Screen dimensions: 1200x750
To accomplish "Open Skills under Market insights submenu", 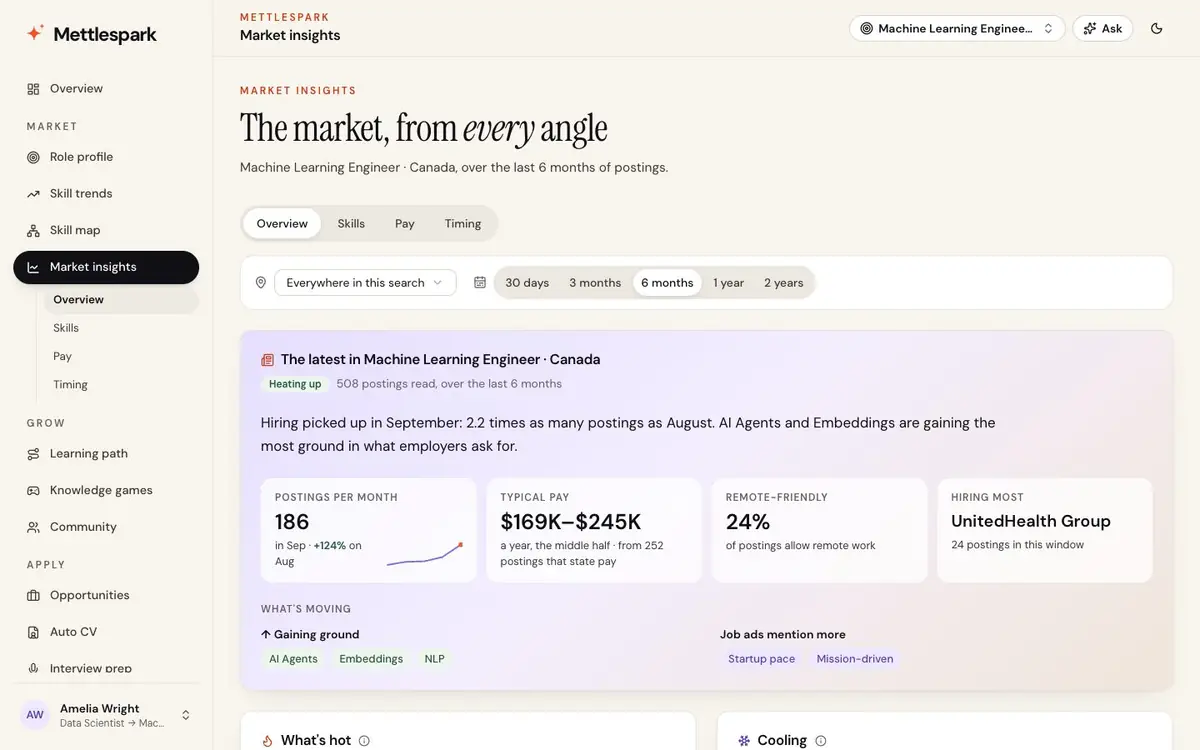I will [x=120, y=328].
